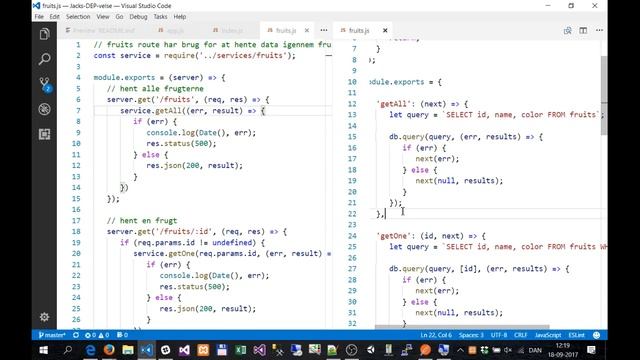Open the Manage gear at sidebar bottom
The image size is (640, 360).
(x=44, y=317)
